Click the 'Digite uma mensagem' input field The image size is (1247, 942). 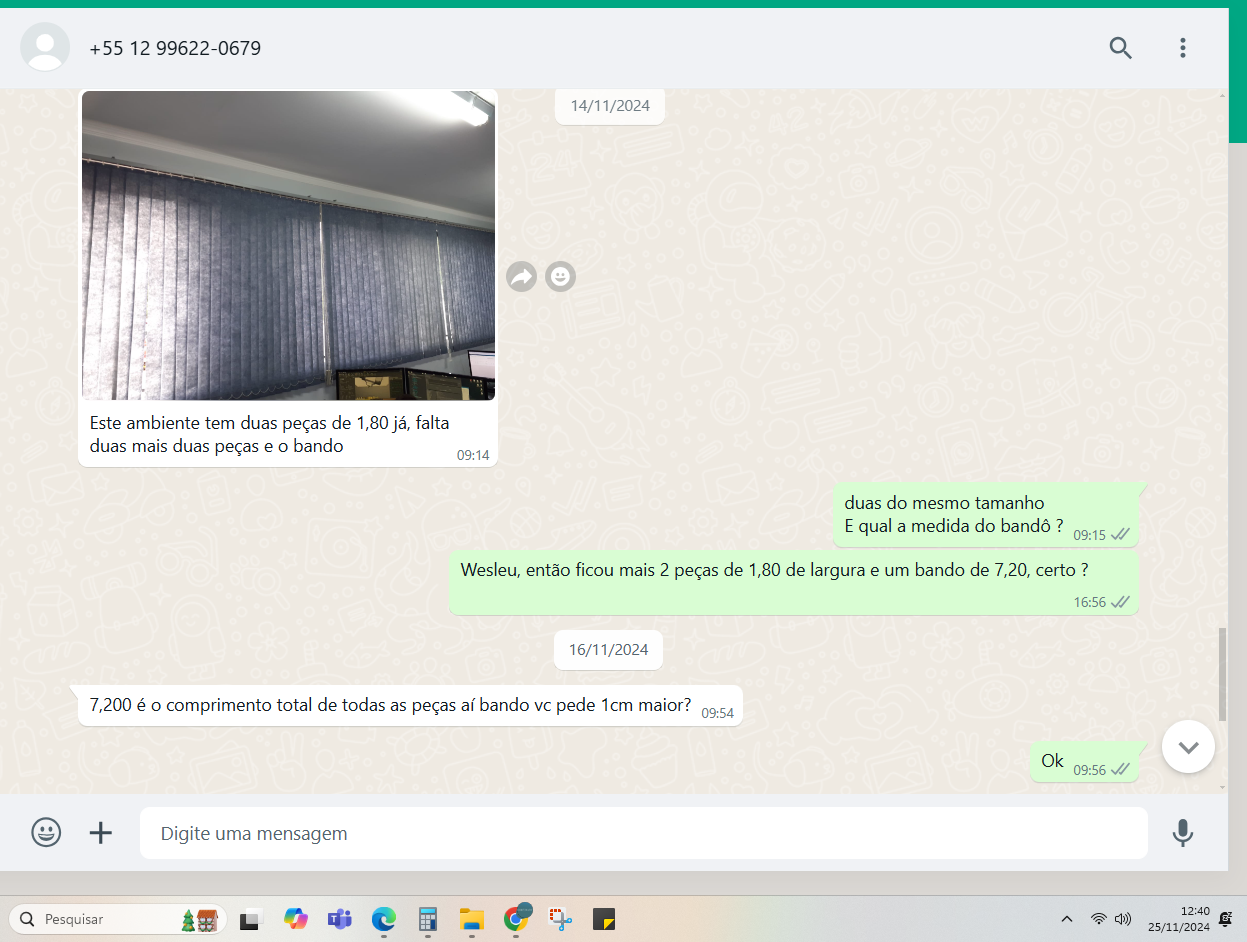643,833
